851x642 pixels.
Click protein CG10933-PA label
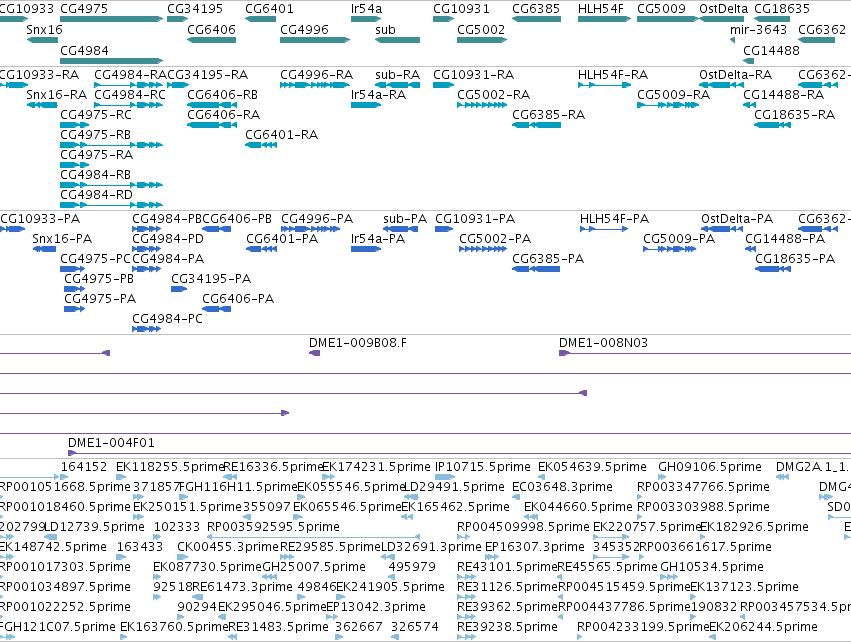point(40,219)
